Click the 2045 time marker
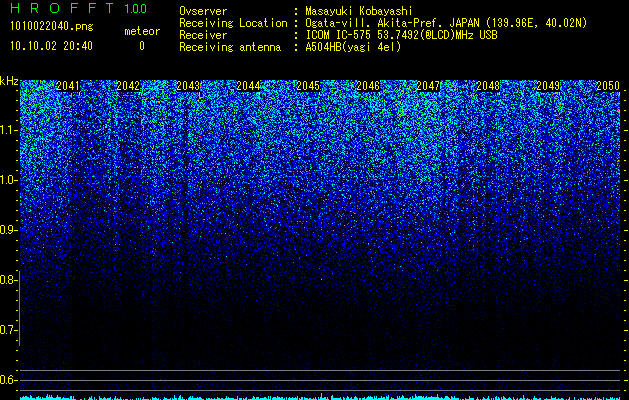The image size is (629, 400). (x=308, y=86)
